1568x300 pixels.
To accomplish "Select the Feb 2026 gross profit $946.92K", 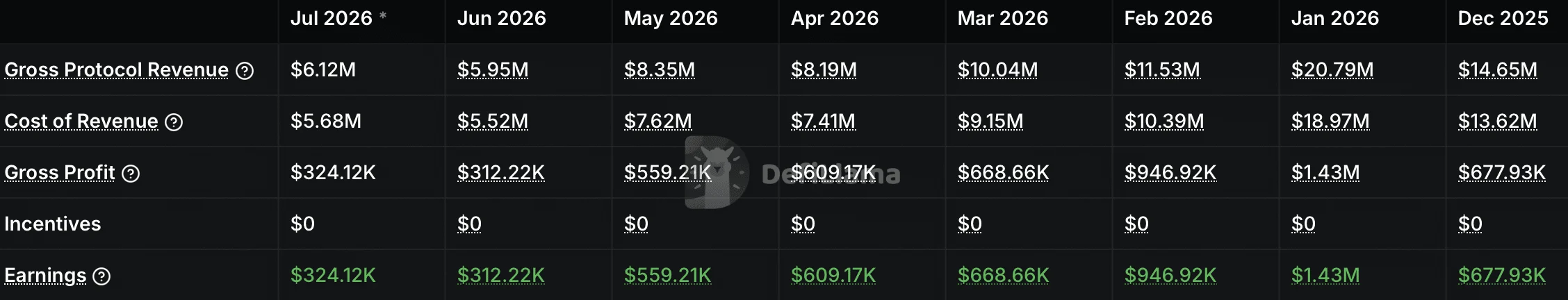I will tap(1170, 172).
